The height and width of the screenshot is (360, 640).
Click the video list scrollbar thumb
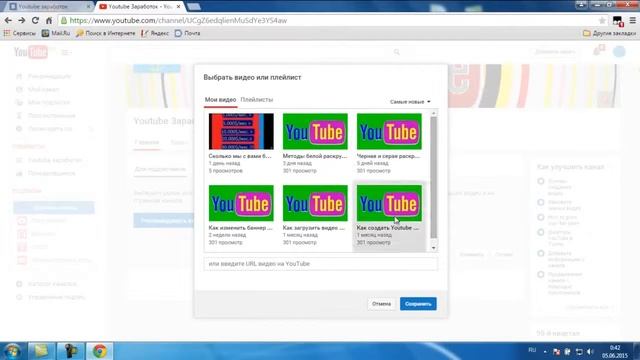[433, 178]
